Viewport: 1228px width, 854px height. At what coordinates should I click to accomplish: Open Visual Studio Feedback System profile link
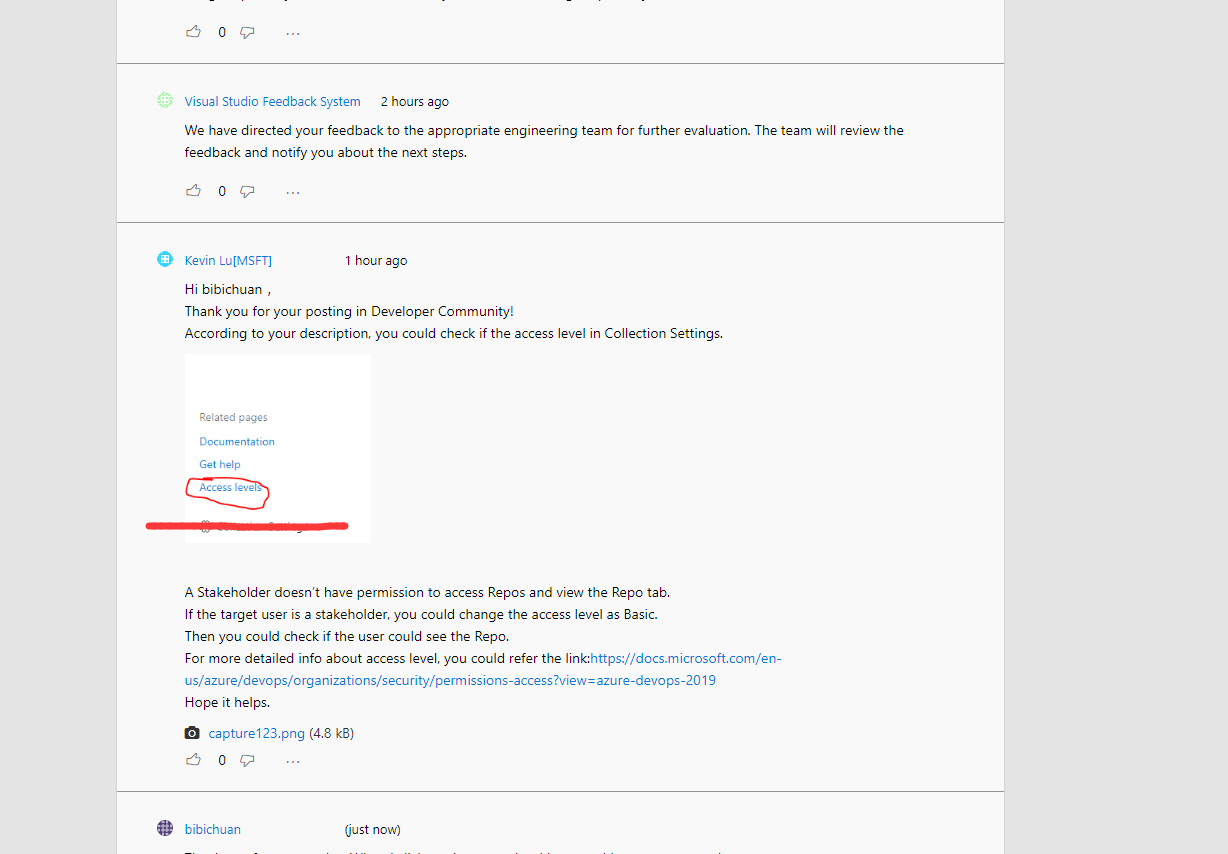point(272,101)
